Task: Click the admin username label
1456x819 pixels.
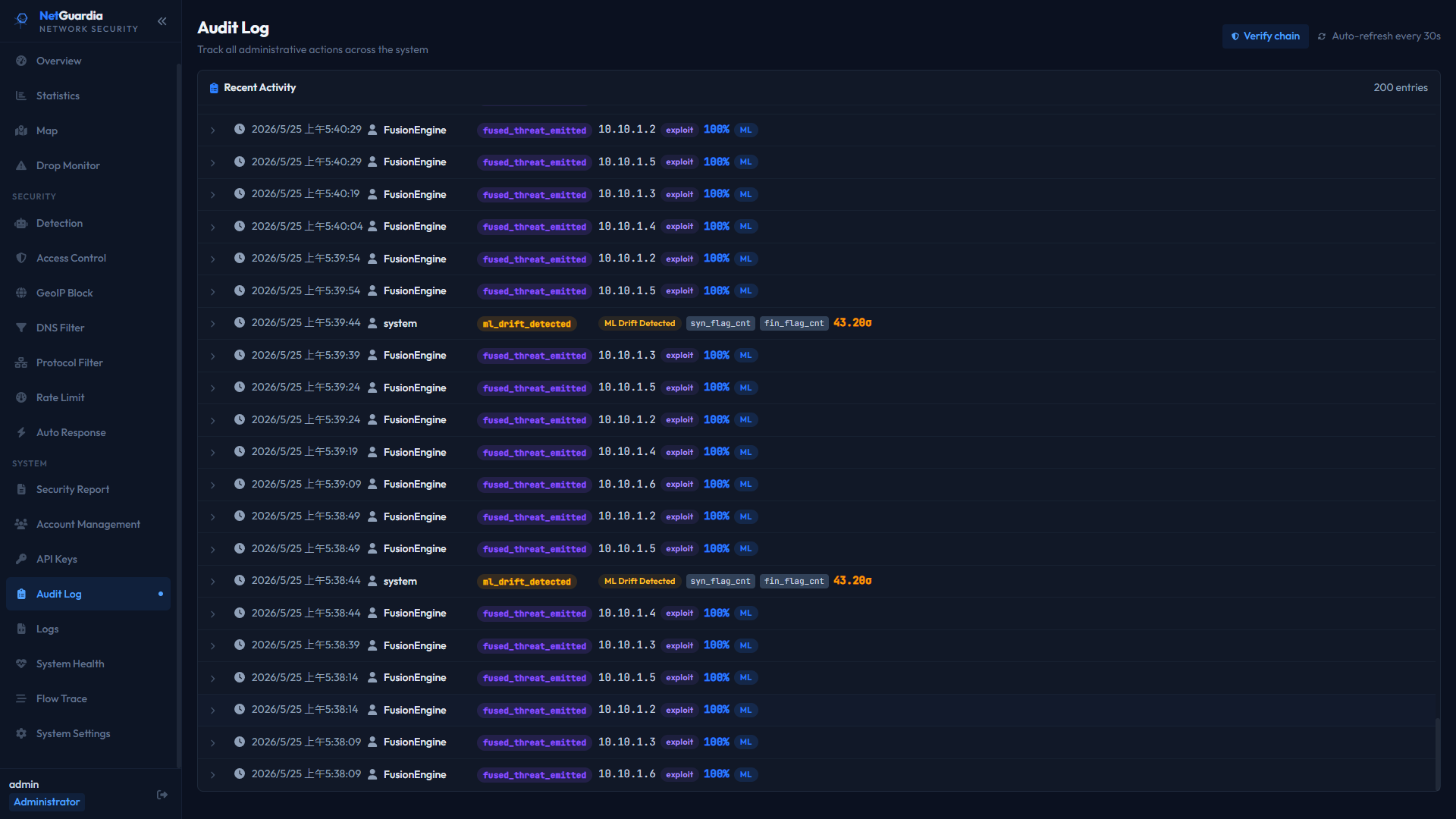Action: coord(24,785)
